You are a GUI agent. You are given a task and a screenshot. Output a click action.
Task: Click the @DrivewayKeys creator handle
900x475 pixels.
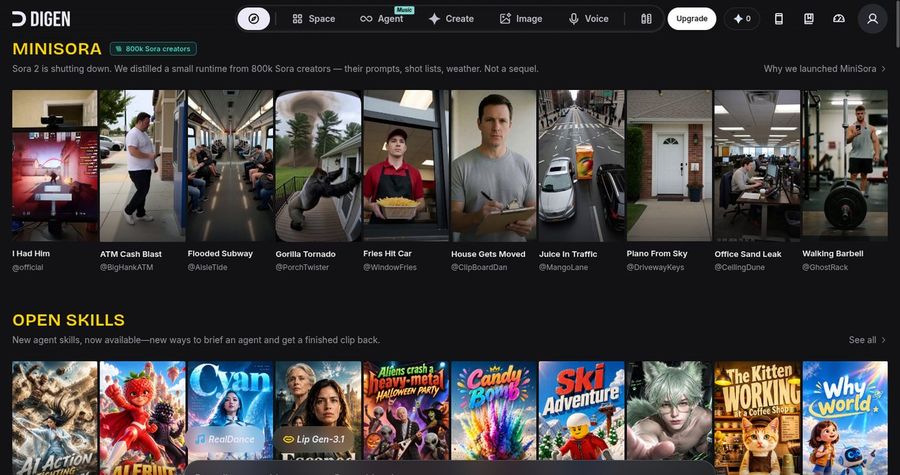655,267
